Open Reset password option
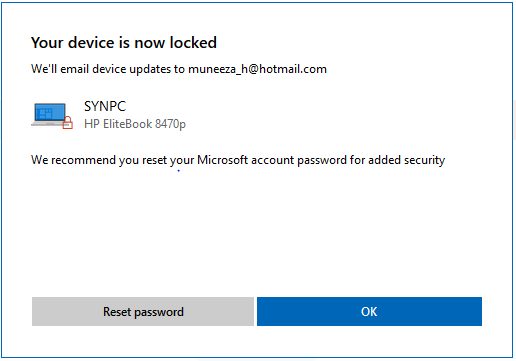 (143, 311)
